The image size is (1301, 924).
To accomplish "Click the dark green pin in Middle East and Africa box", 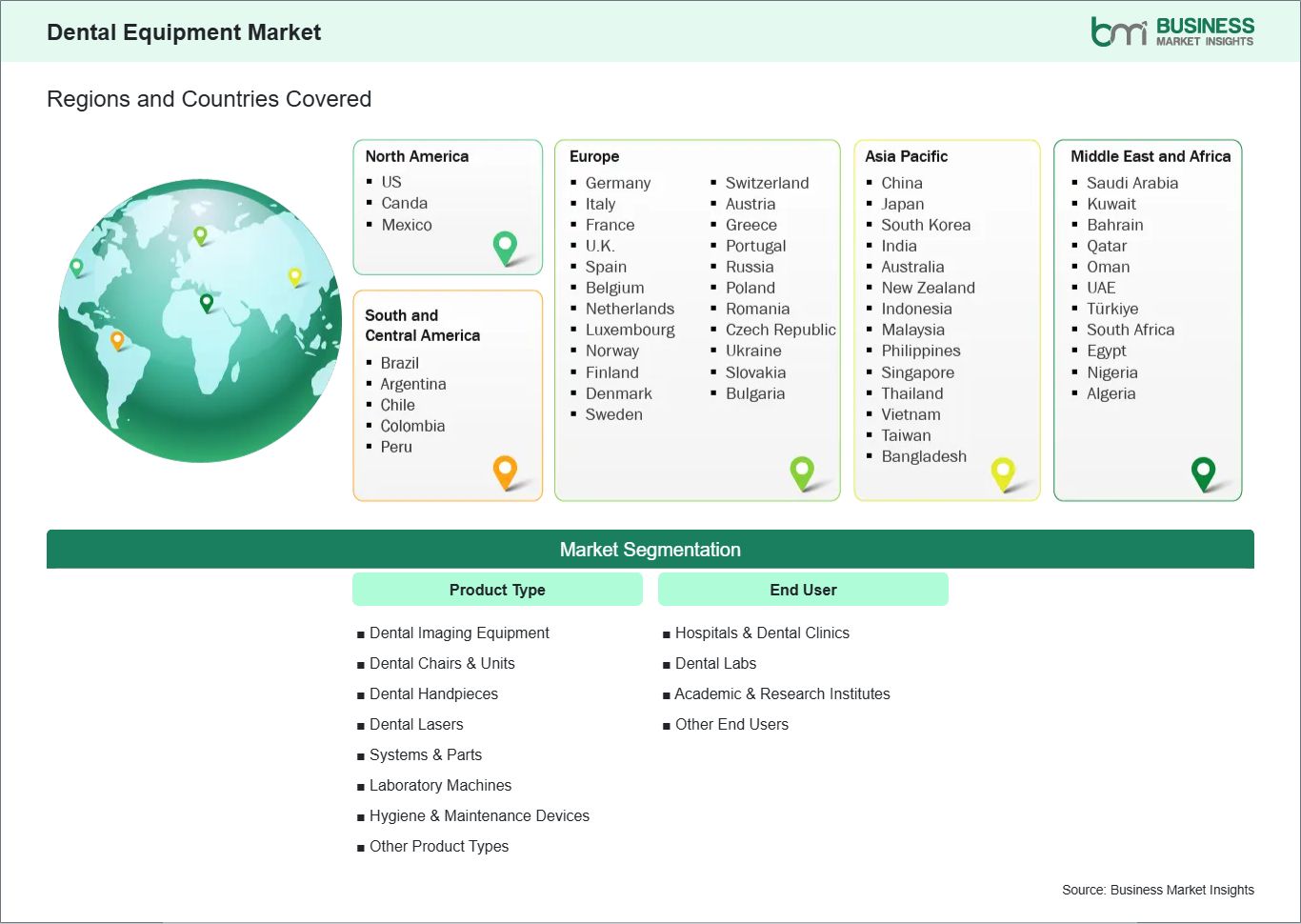I will point(1203,472).
